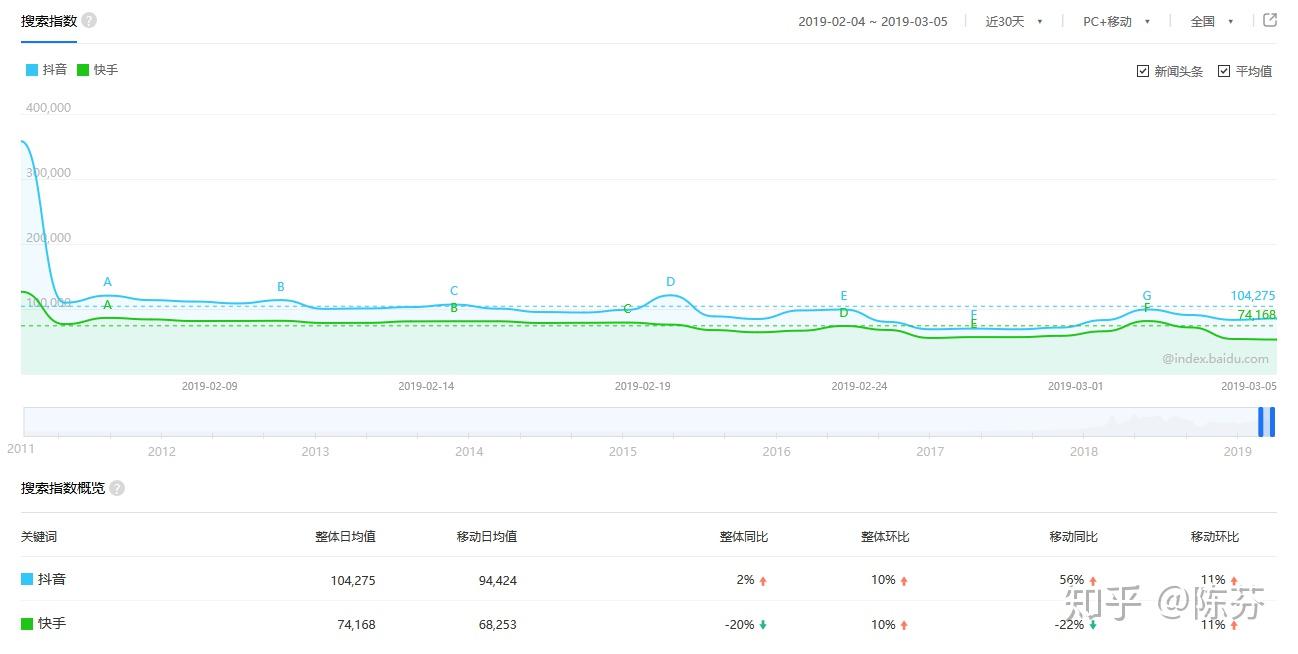The image size is (1298, 654).
Task: Open green news marker F
Action: [1147, 308]
